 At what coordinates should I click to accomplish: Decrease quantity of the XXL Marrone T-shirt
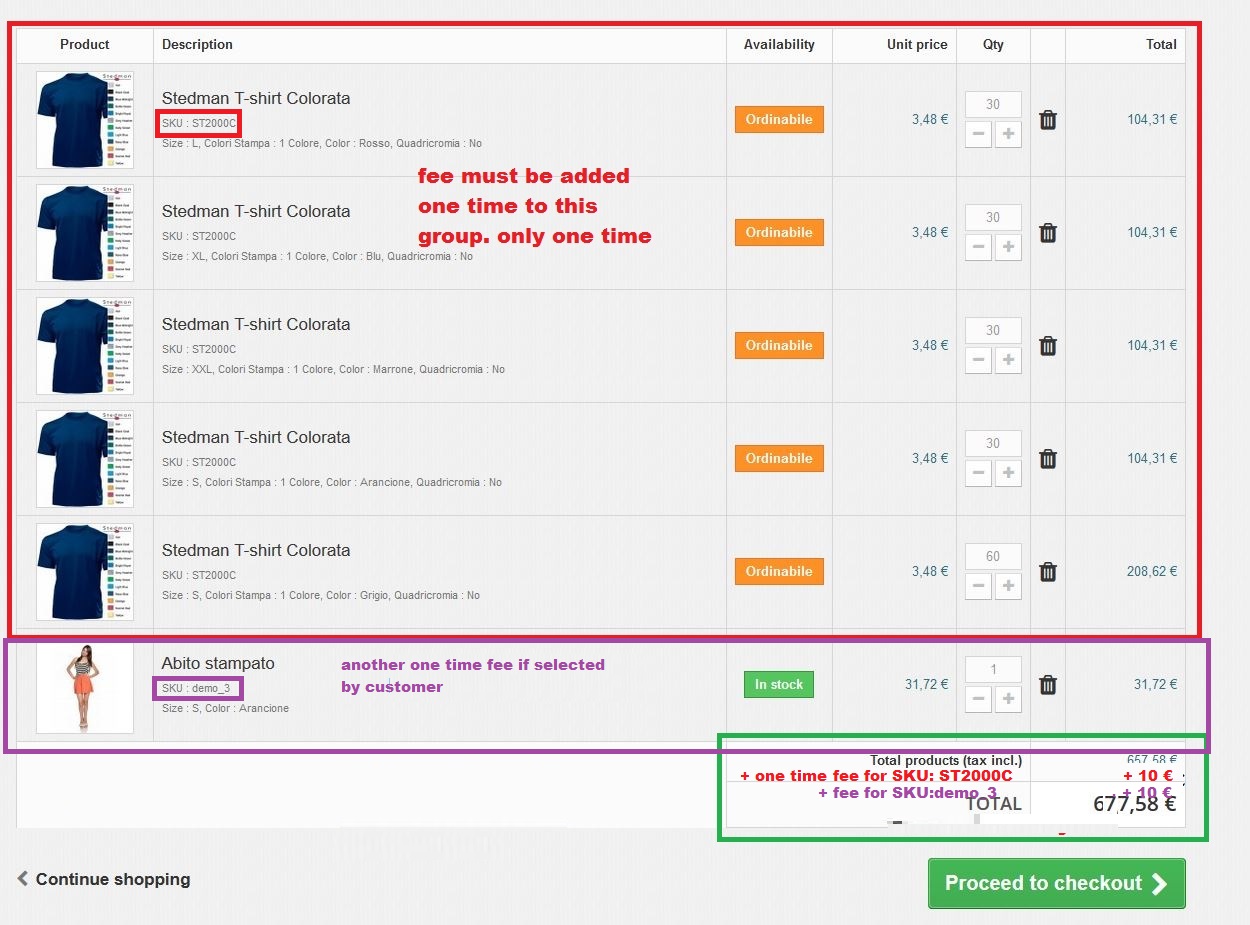pos(979,360)
